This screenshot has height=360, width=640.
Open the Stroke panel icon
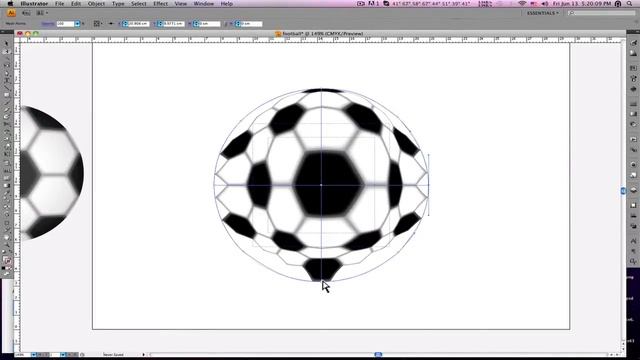point(633,104)
